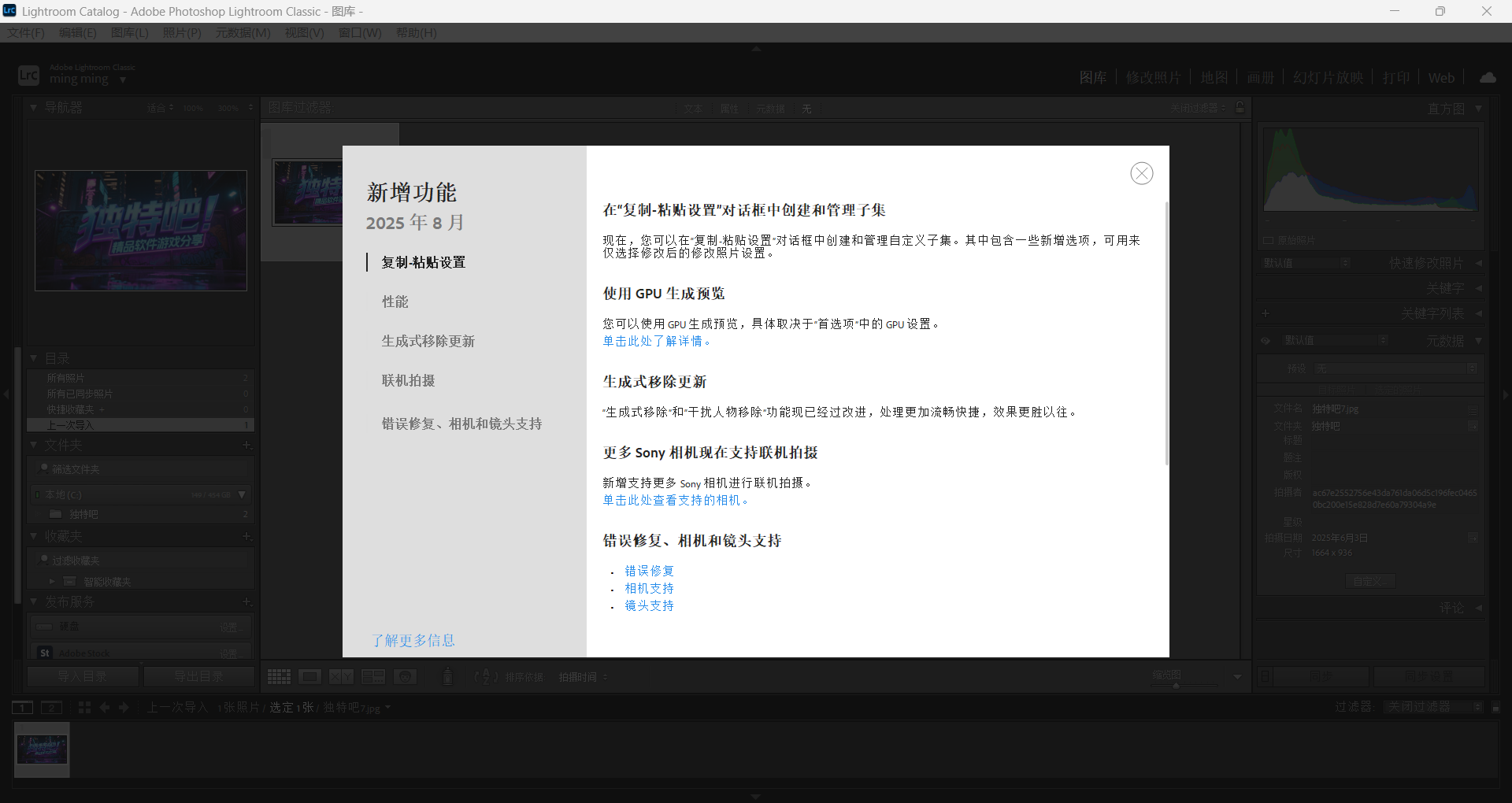The height and width of the screenshot is (803, 1512).
Task: Click the filter lock icon in library filter bar
Action: point(1240,107)
